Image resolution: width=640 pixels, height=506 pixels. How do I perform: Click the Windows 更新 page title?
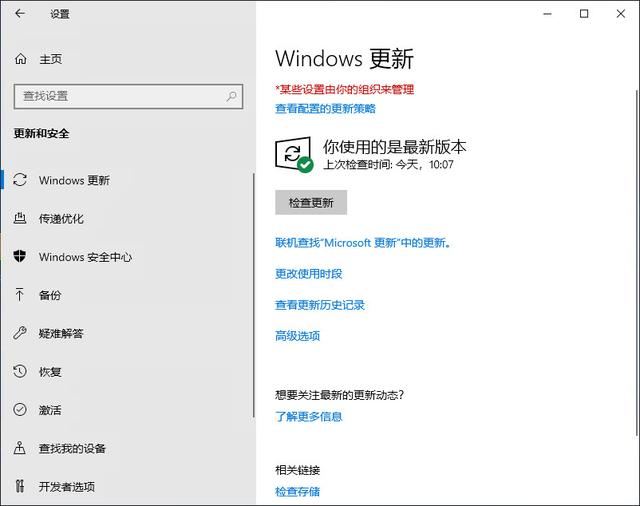tap(344, 58)
